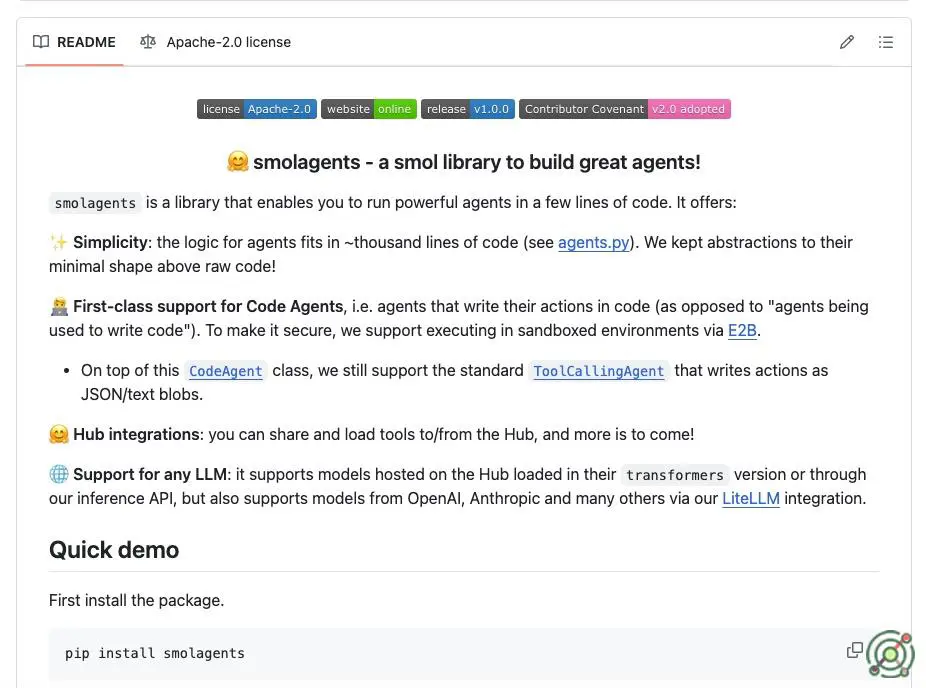Open the README outline list icon
This screenshot has width=926, height=688.
click(x=885, y=42)
